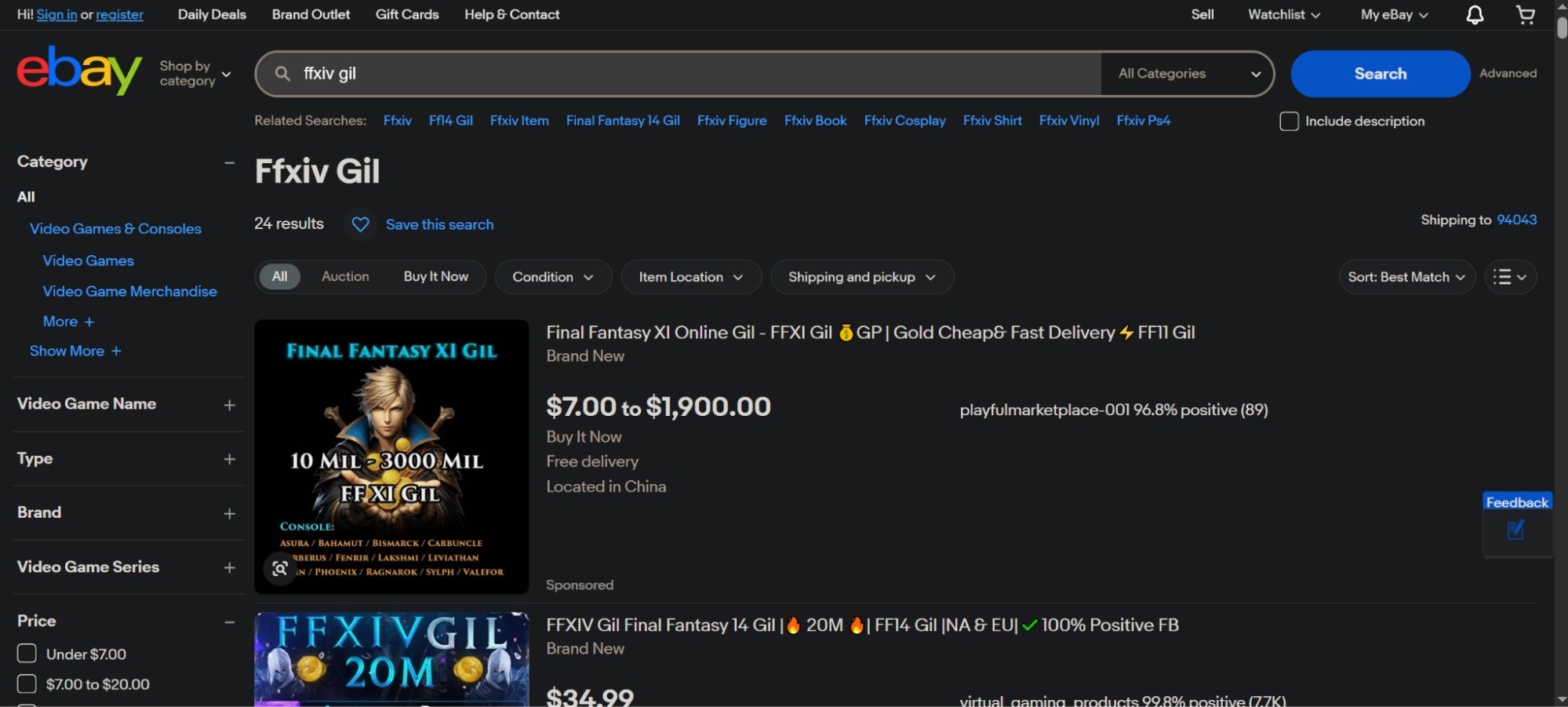Click the ffxiv gil search input field
1568x707 pixels.
[x=690, y=74]
